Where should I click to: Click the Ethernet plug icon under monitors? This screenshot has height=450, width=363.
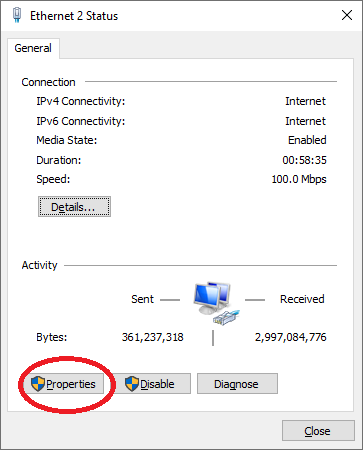pos(226,317)
